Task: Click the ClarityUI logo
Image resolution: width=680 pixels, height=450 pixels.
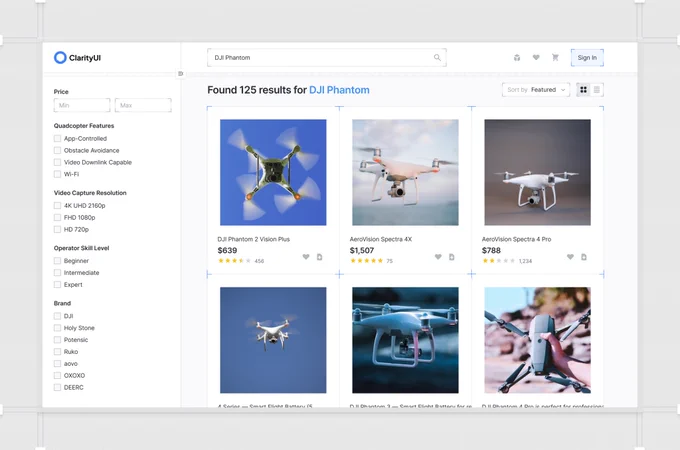Action: [77, 58]
